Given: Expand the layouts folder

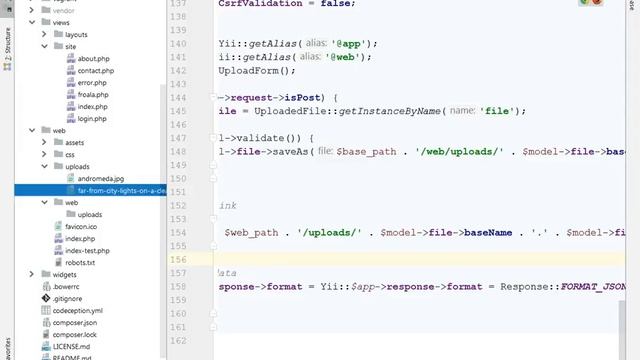Looking at the screenshot, I should pos(44,34).
